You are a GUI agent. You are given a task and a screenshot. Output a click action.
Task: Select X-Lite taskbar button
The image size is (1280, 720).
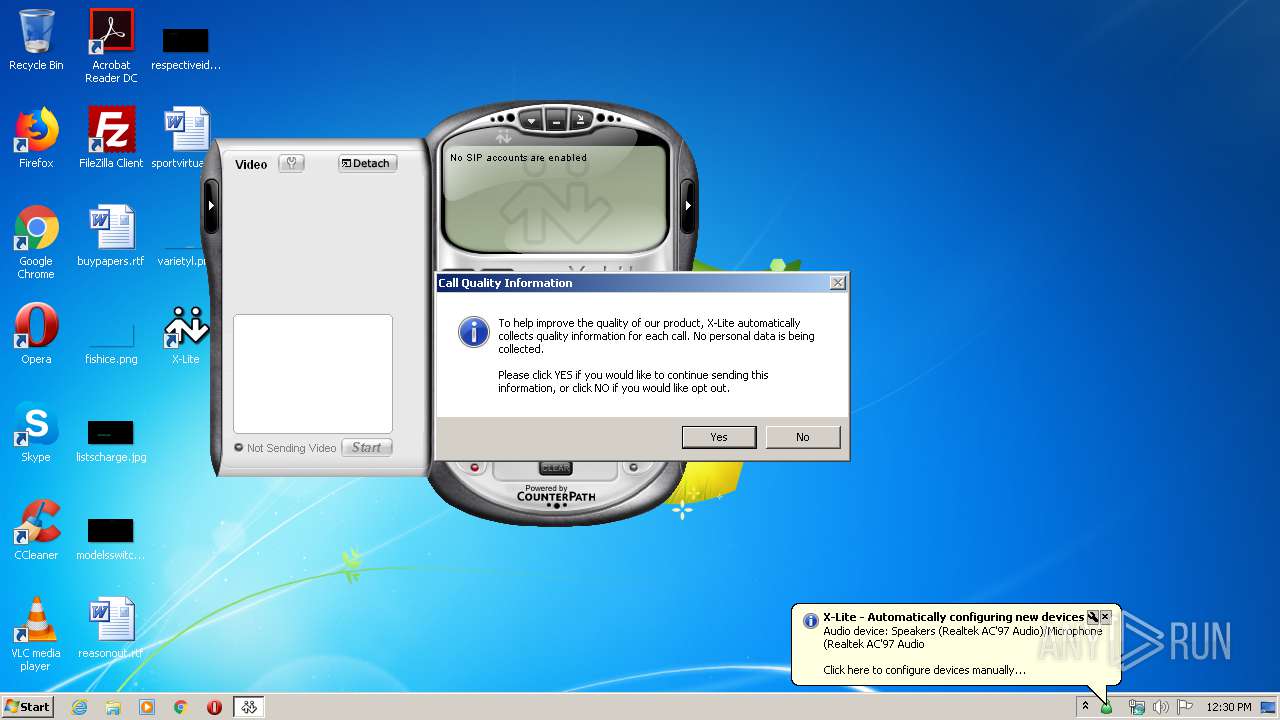point(249,707)
